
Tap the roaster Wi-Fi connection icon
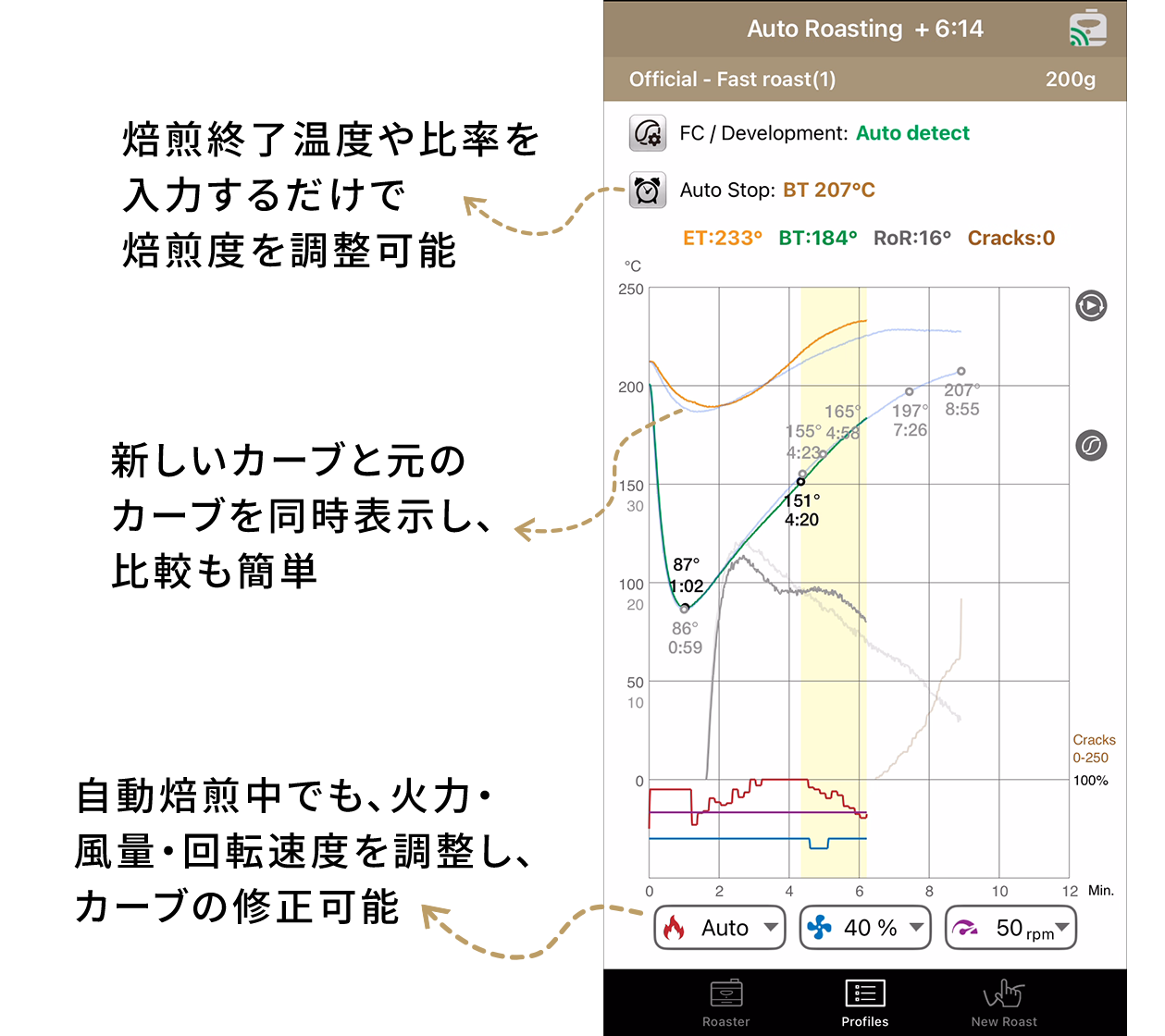(x=1087, y=29)
